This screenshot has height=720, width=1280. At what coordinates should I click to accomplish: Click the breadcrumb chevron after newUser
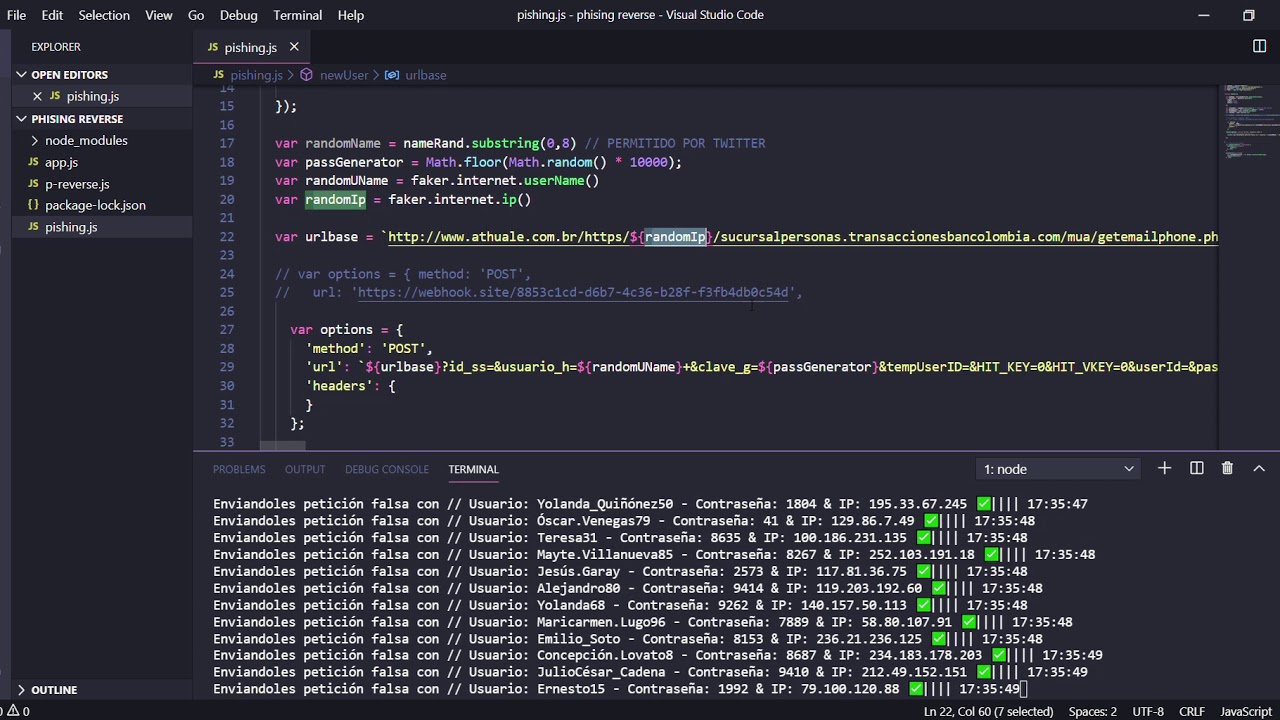[377, 75]
